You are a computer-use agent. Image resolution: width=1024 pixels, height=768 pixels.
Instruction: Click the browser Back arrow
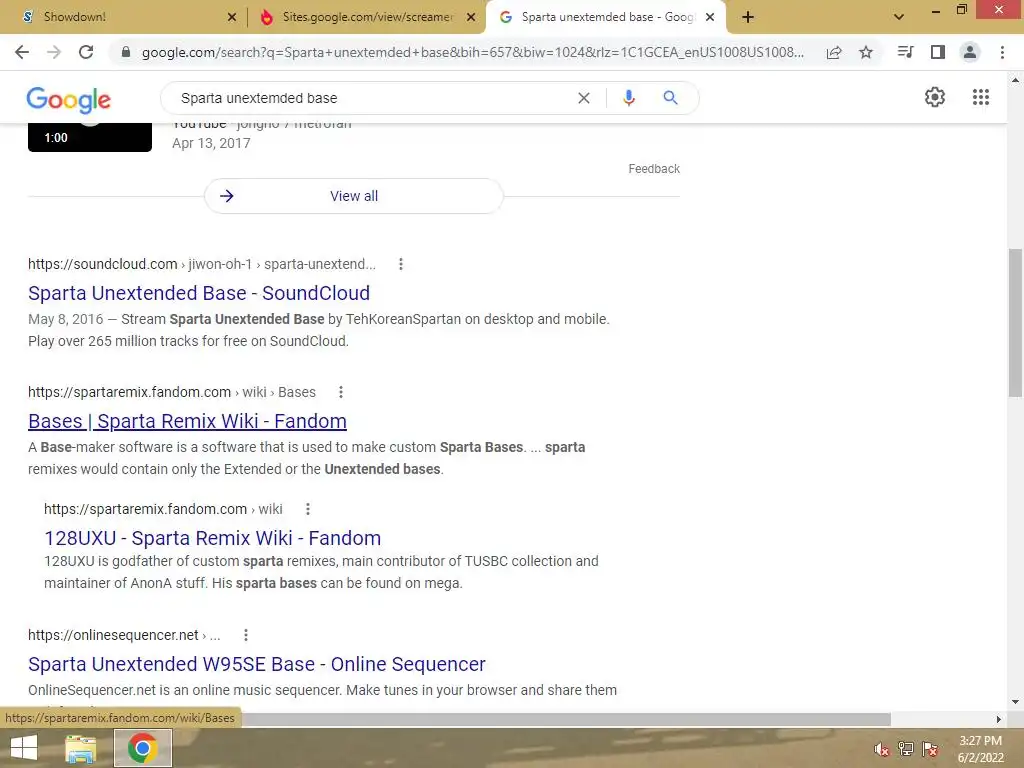[x=22, y=52]
